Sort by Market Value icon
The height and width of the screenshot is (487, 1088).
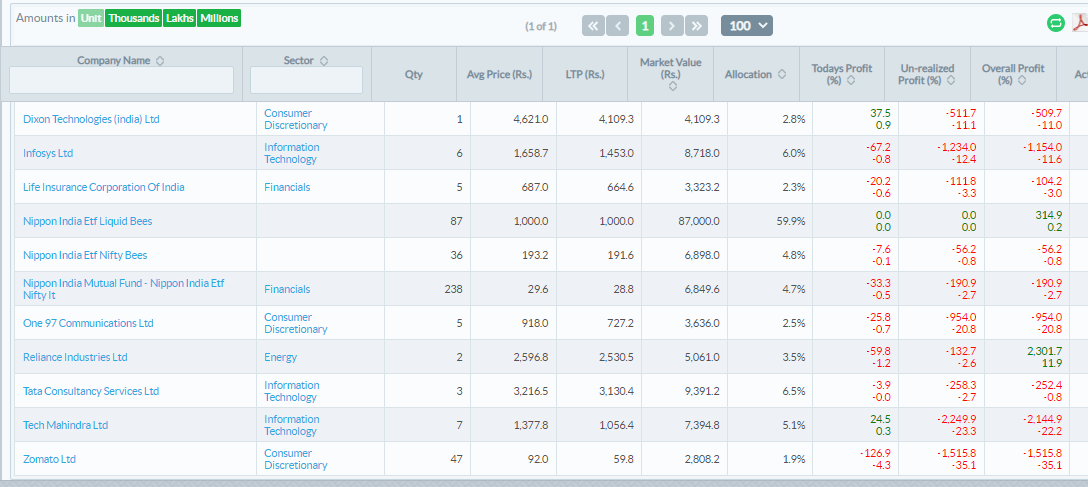[672, 87]
